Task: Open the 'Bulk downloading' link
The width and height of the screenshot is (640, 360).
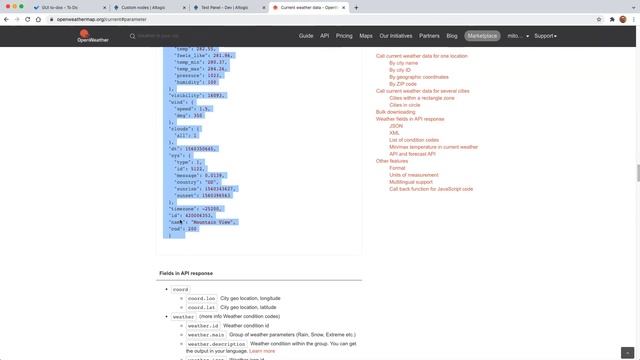Action: [x=395, y=112]
